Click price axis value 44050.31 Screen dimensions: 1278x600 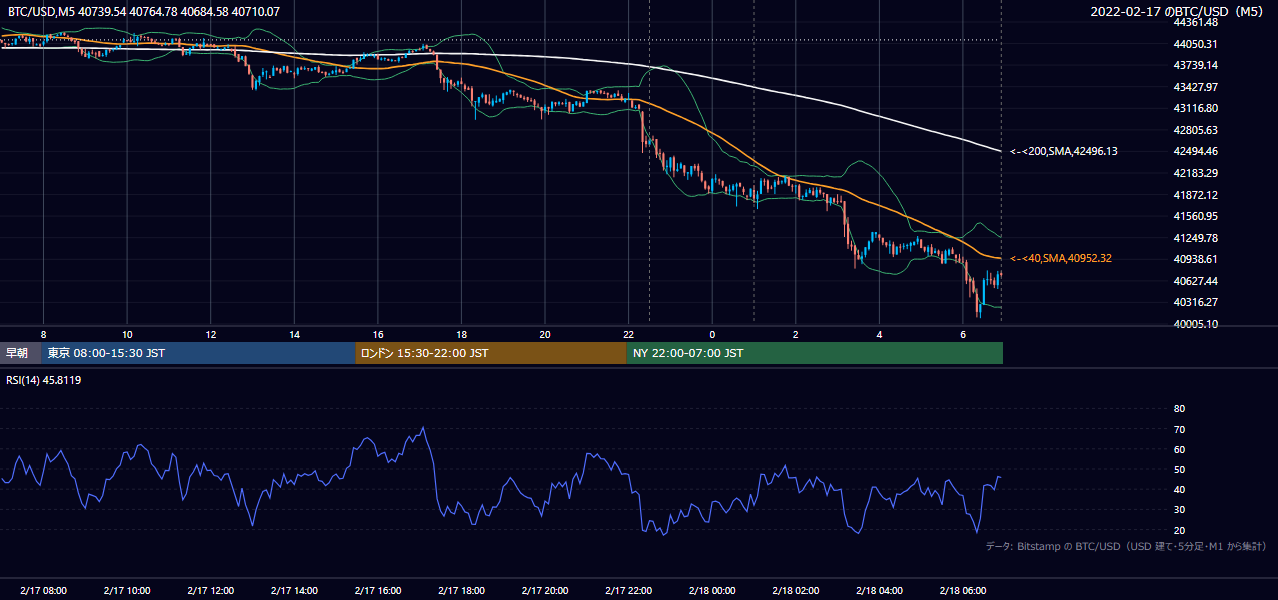(x=1196, y=44)
